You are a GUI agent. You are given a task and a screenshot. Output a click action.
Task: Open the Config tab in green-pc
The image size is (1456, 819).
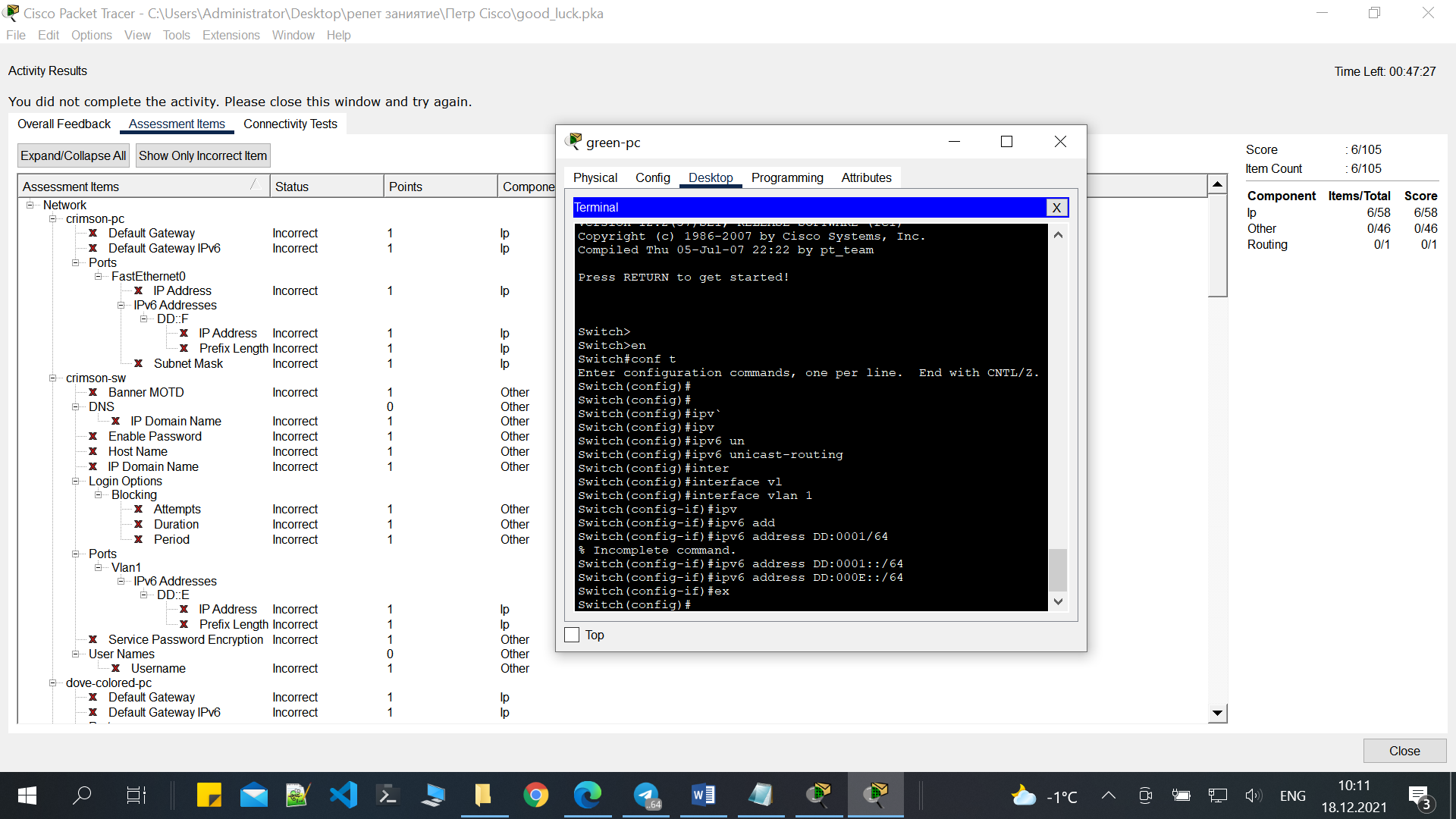point(653,177)
